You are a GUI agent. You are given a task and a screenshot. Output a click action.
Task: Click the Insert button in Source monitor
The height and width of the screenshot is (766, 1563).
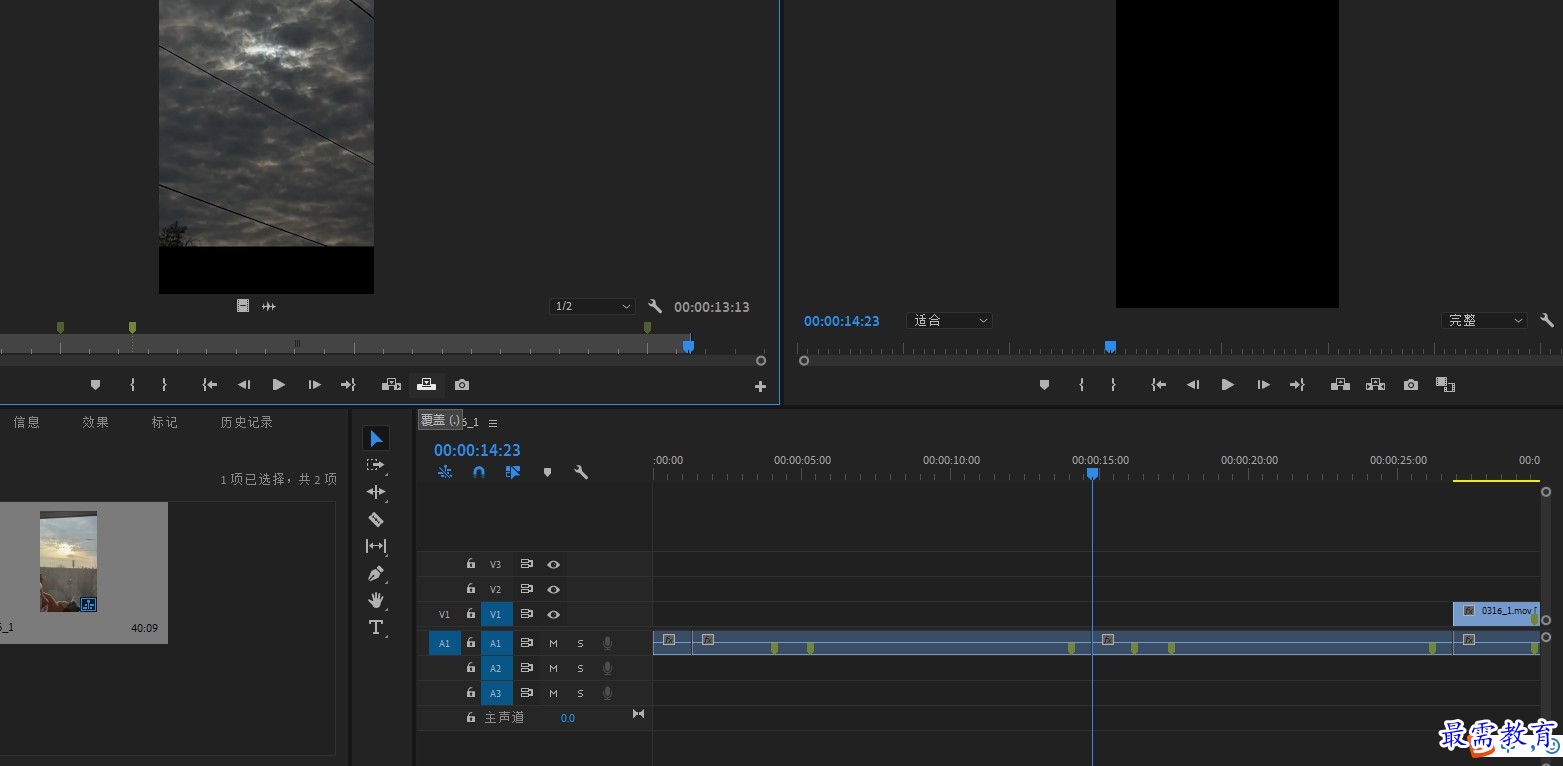point(391,385)
